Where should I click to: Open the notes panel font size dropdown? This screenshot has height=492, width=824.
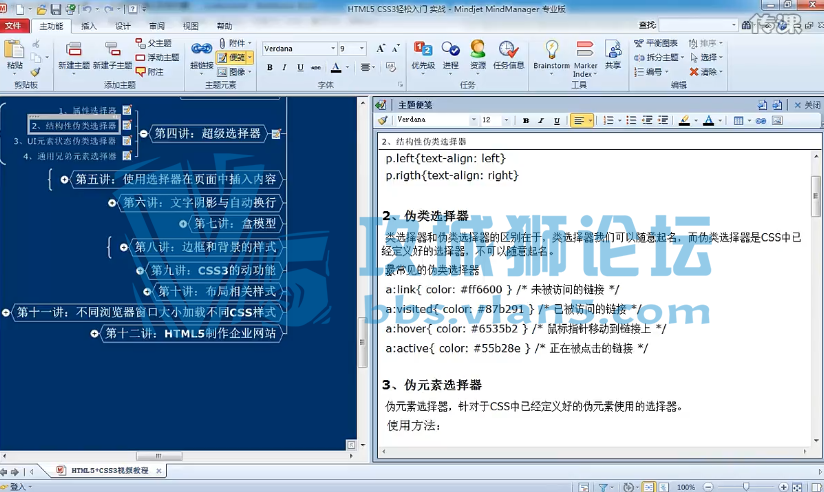coord(506,120)
